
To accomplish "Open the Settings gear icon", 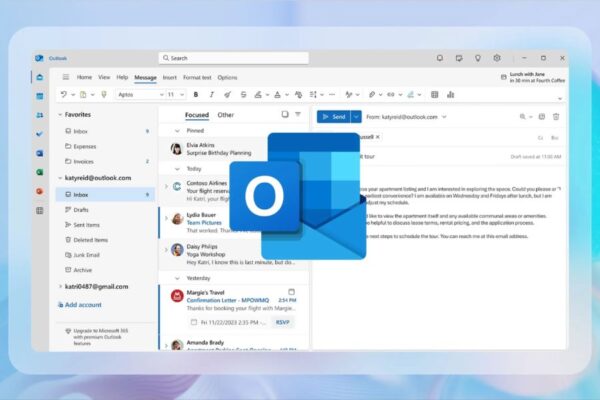I will click(497, 58).
